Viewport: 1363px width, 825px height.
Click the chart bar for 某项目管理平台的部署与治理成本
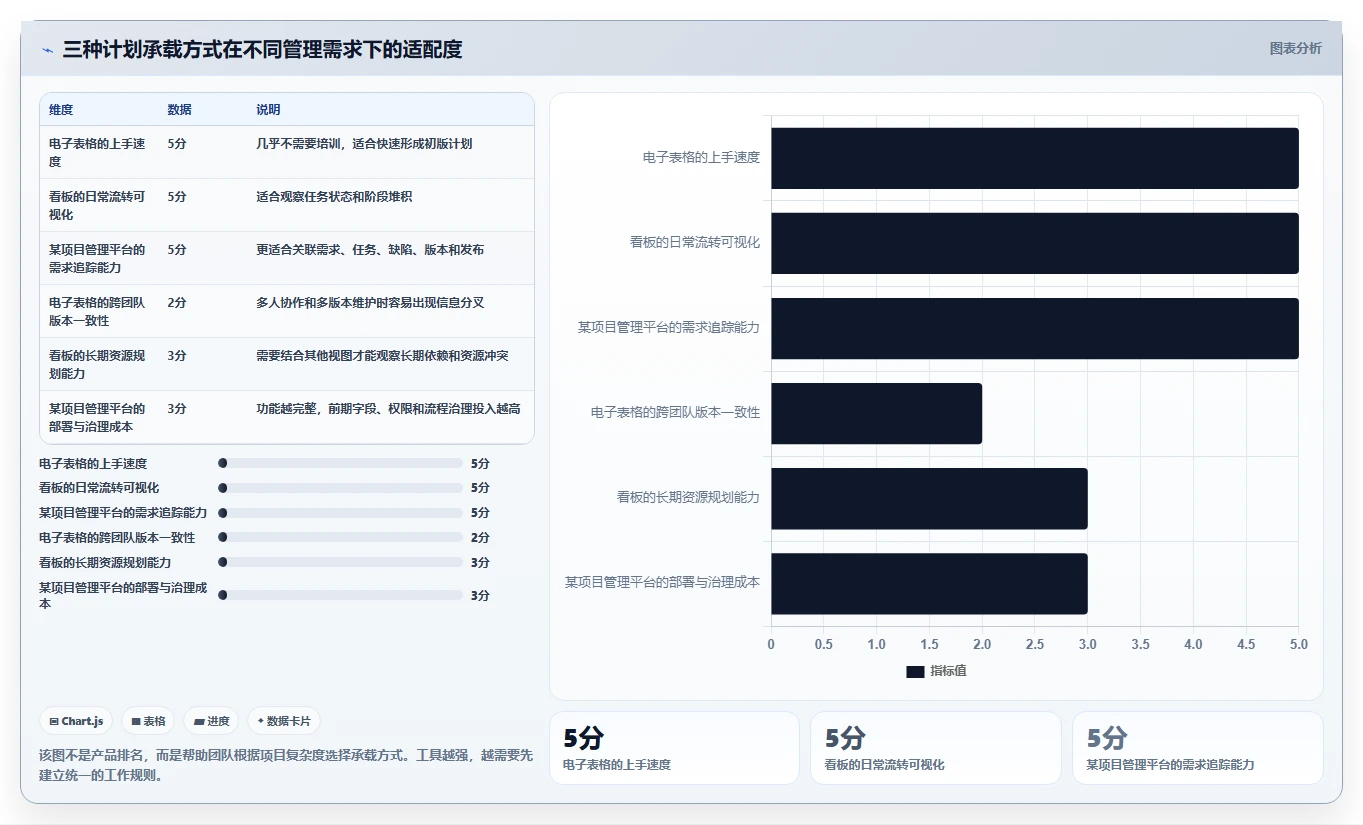pos(929,583)
